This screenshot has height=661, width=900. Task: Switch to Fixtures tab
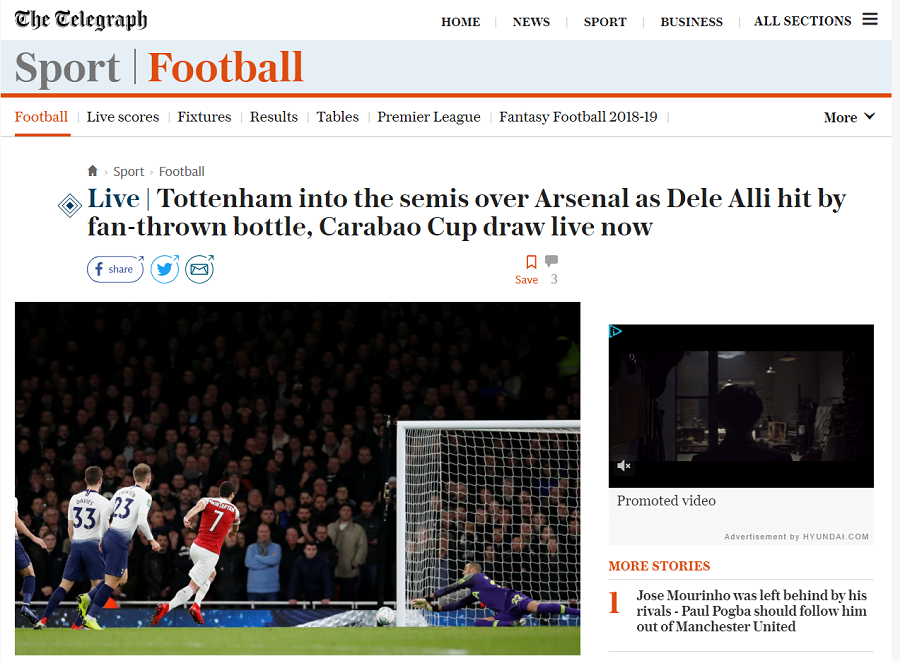click(x=204, y=117)
